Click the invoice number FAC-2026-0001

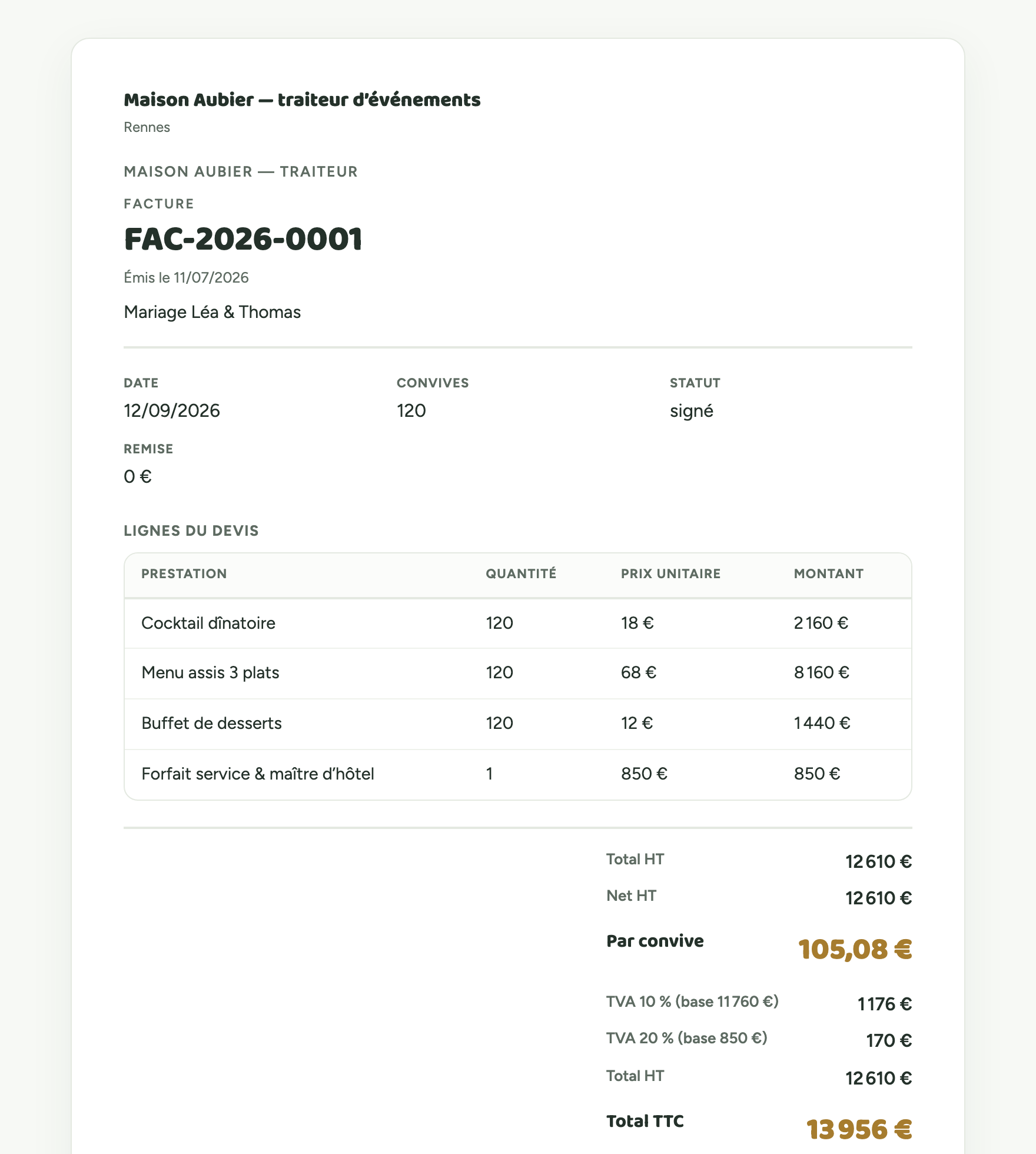pyautogui.click(x=243, y=239)
